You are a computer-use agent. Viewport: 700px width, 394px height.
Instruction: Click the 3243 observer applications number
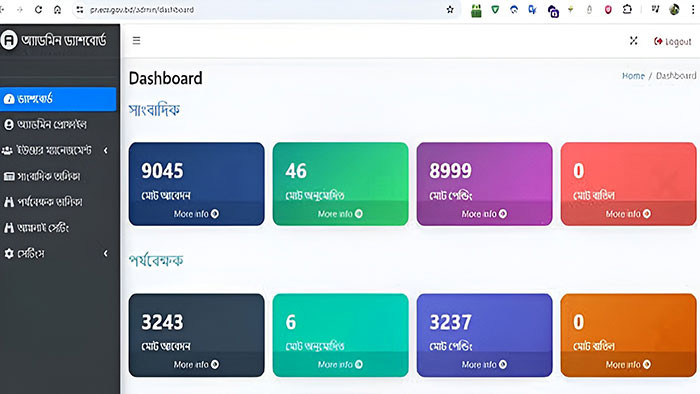click(x=162, y=322)
